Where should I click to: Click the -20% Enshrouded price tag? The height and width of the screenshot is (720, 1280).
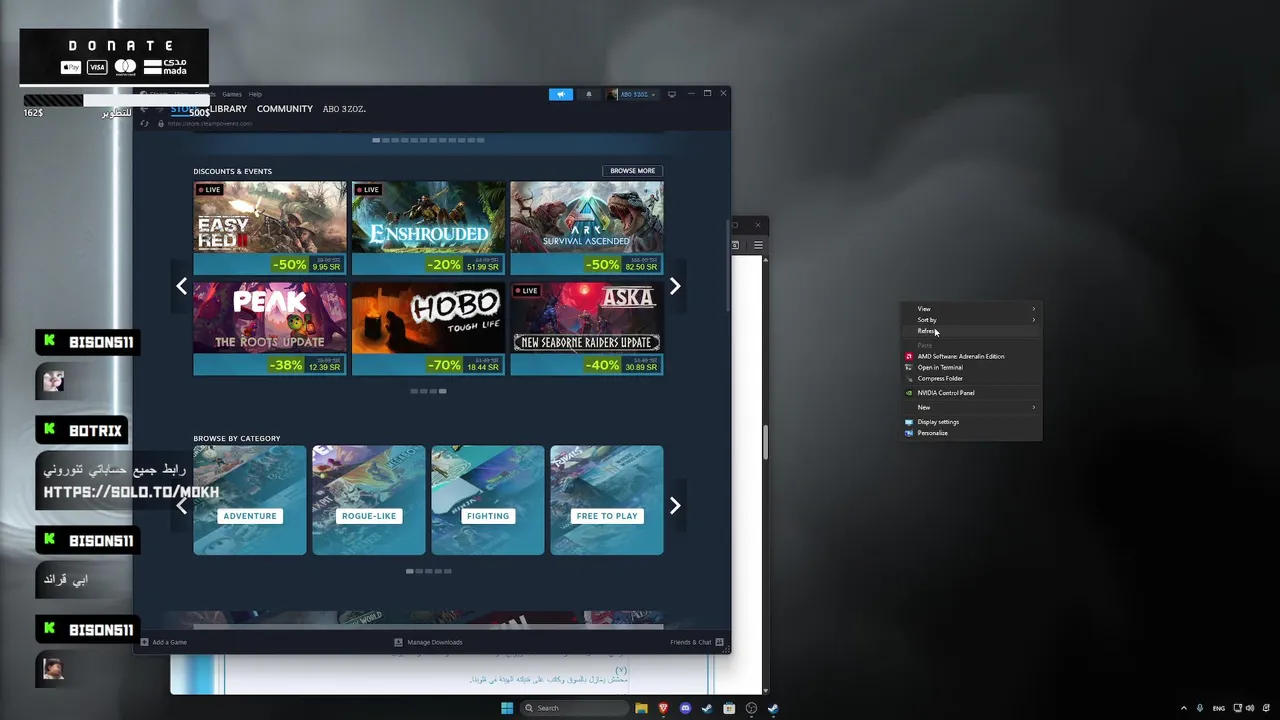(x=464, y=265)
